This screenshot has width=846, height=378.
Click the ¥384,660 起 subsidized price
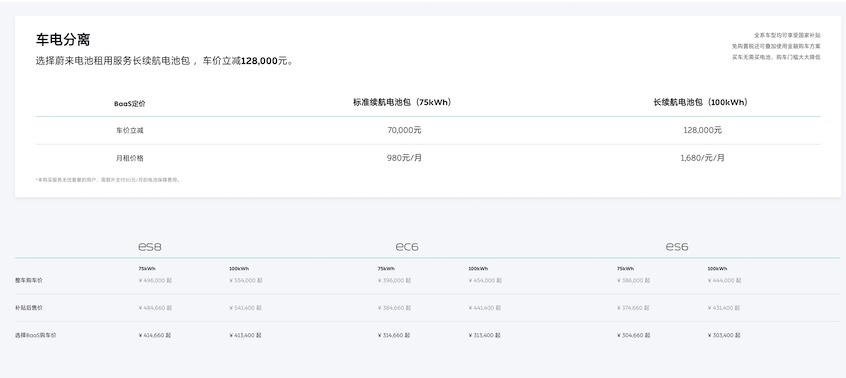tap(394, 308)
